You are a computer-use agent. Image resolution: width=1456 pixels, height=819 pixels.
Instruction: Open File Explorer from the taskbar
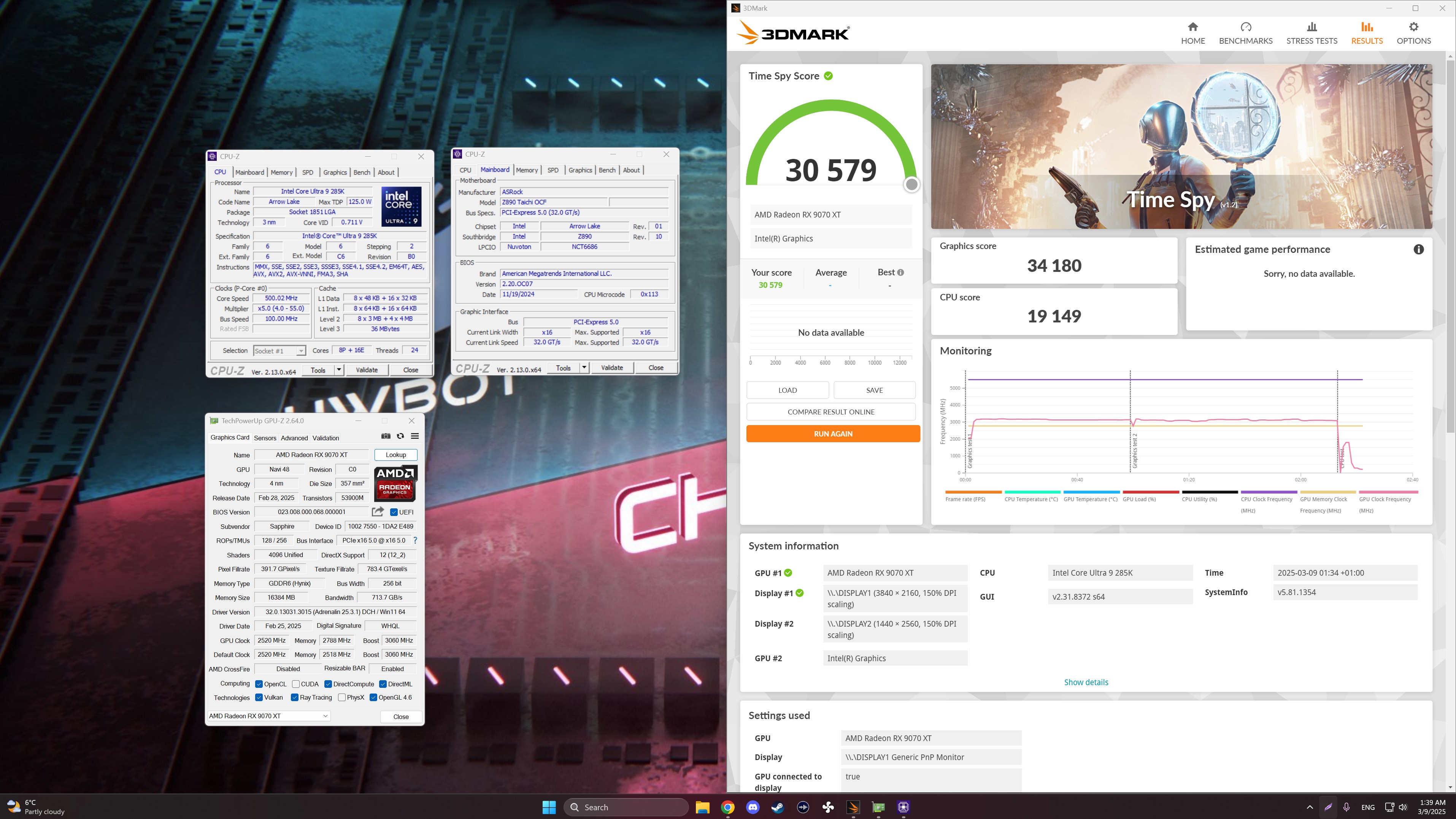pyautogui.click(x=703, y=807)
